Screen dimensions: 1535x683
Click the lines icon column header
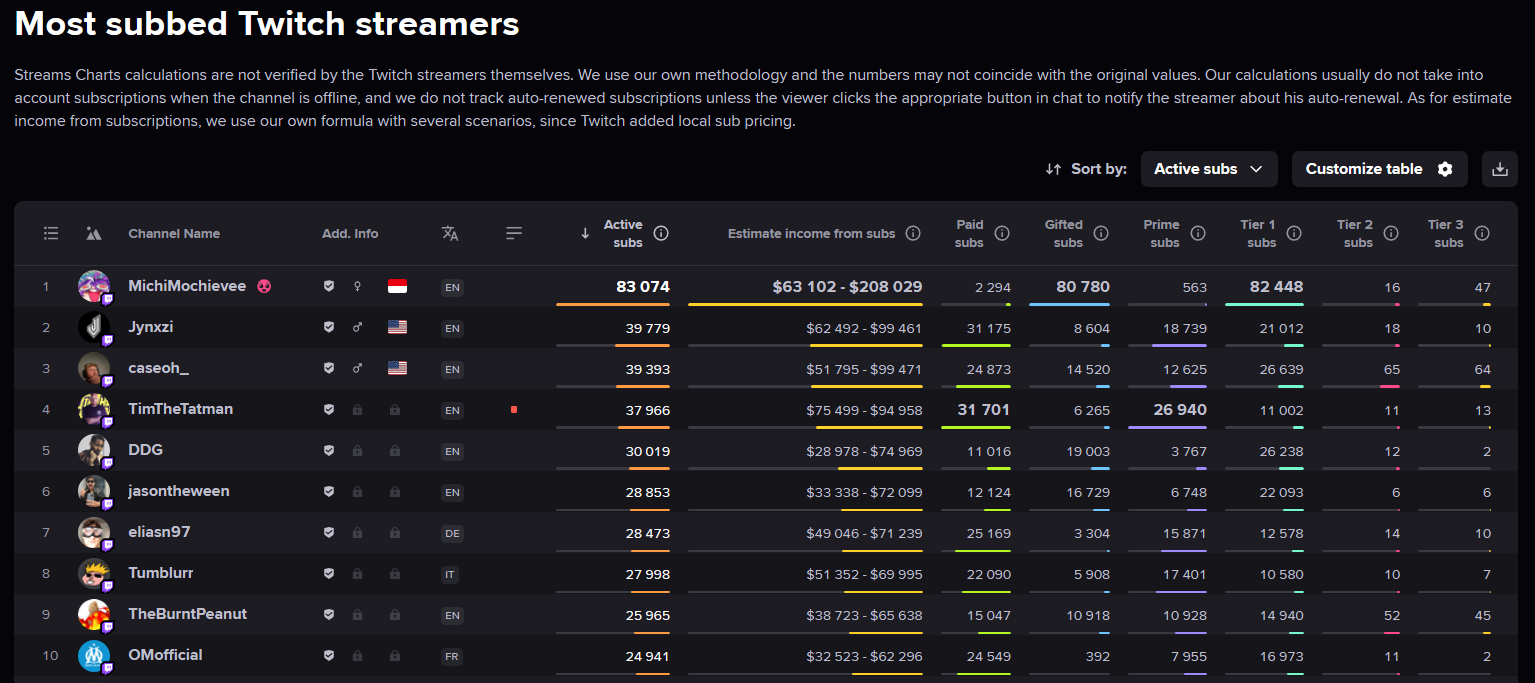(x=514, y=233)
